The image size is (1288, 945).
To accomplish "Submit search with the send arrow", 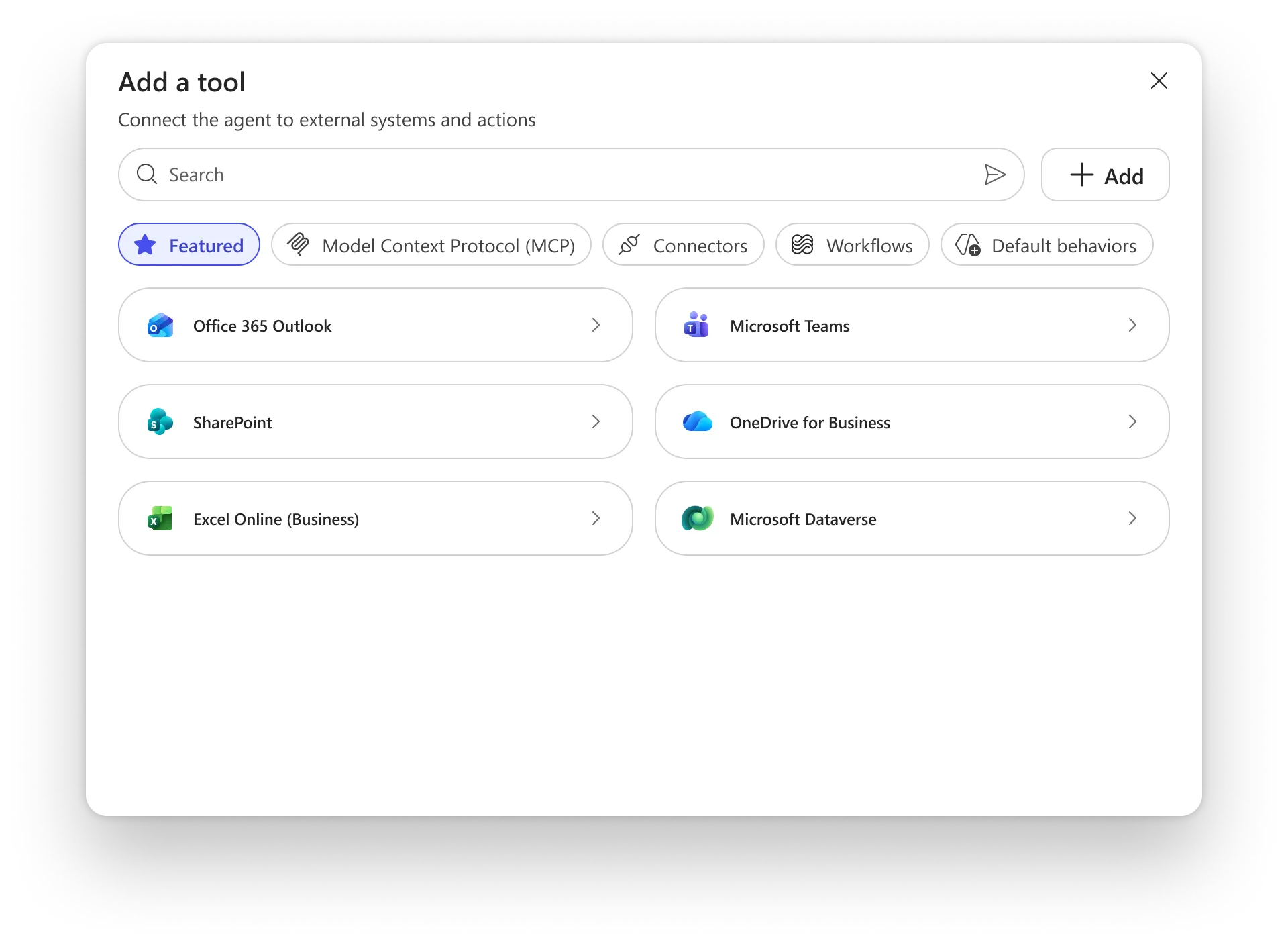I will pyautogui.click(x=995, y=175).
